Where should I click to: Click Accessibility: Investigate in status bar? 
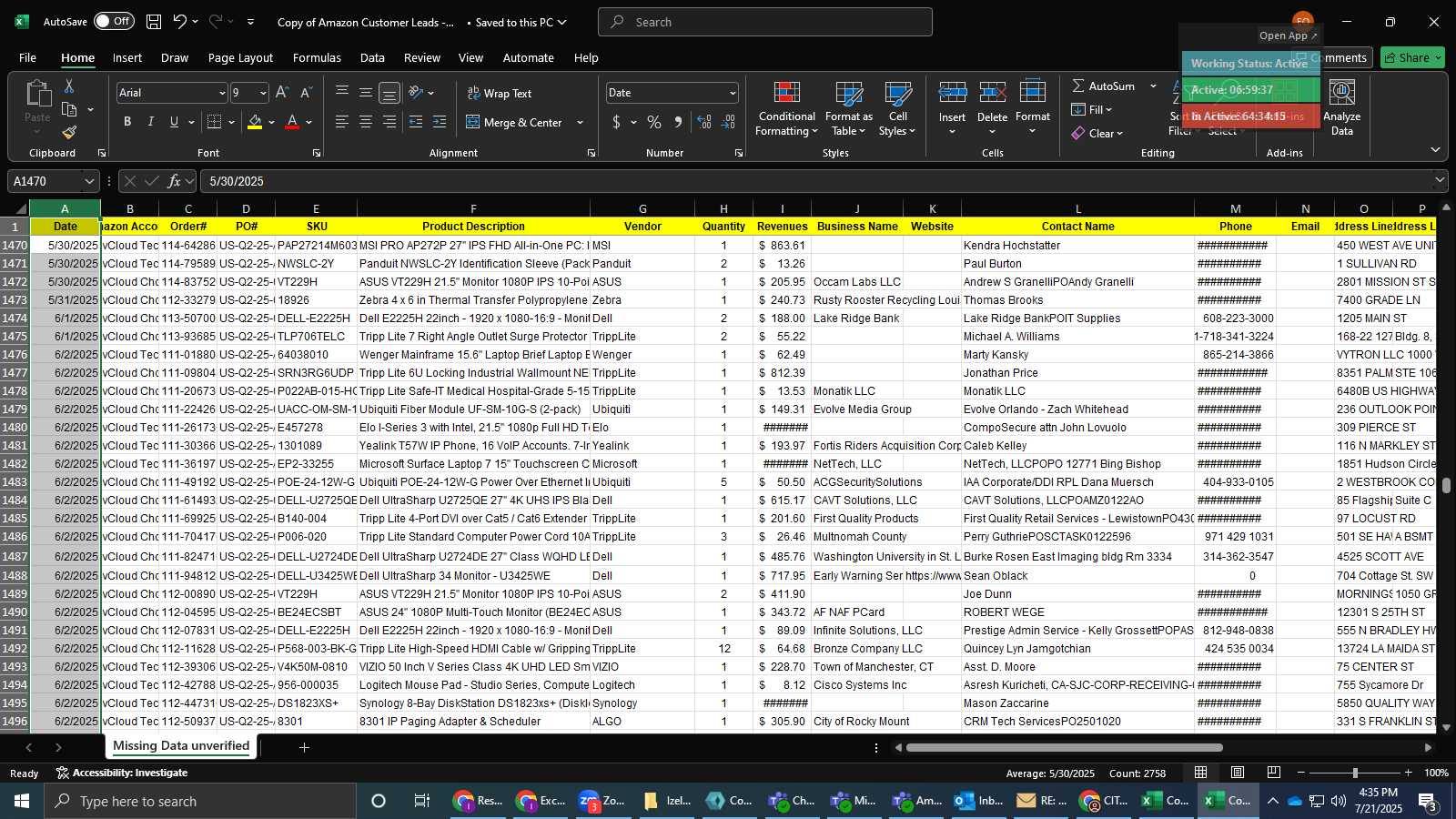[122, 773]
